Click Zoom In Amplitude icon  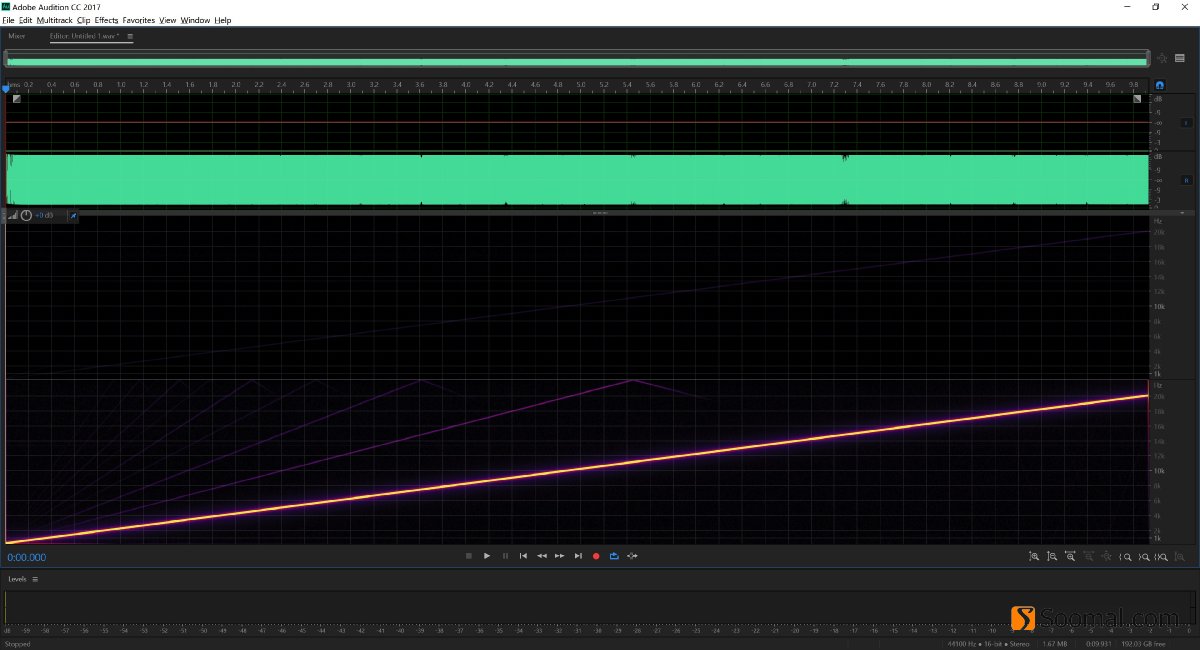tap(1034, 557)
